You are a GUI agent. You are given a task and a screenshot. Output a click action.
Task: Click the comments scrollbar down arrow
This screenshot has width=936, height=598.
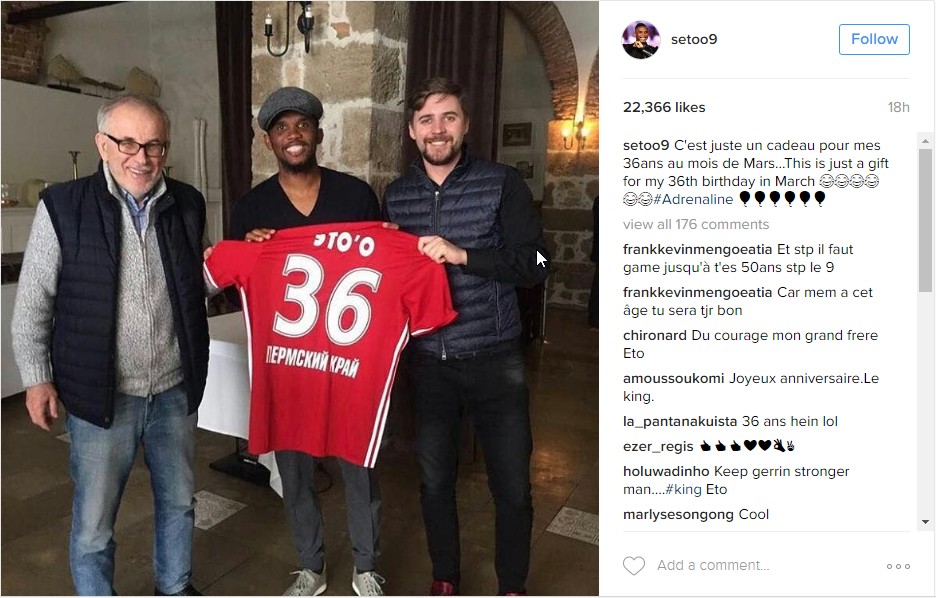coord(925,522)
